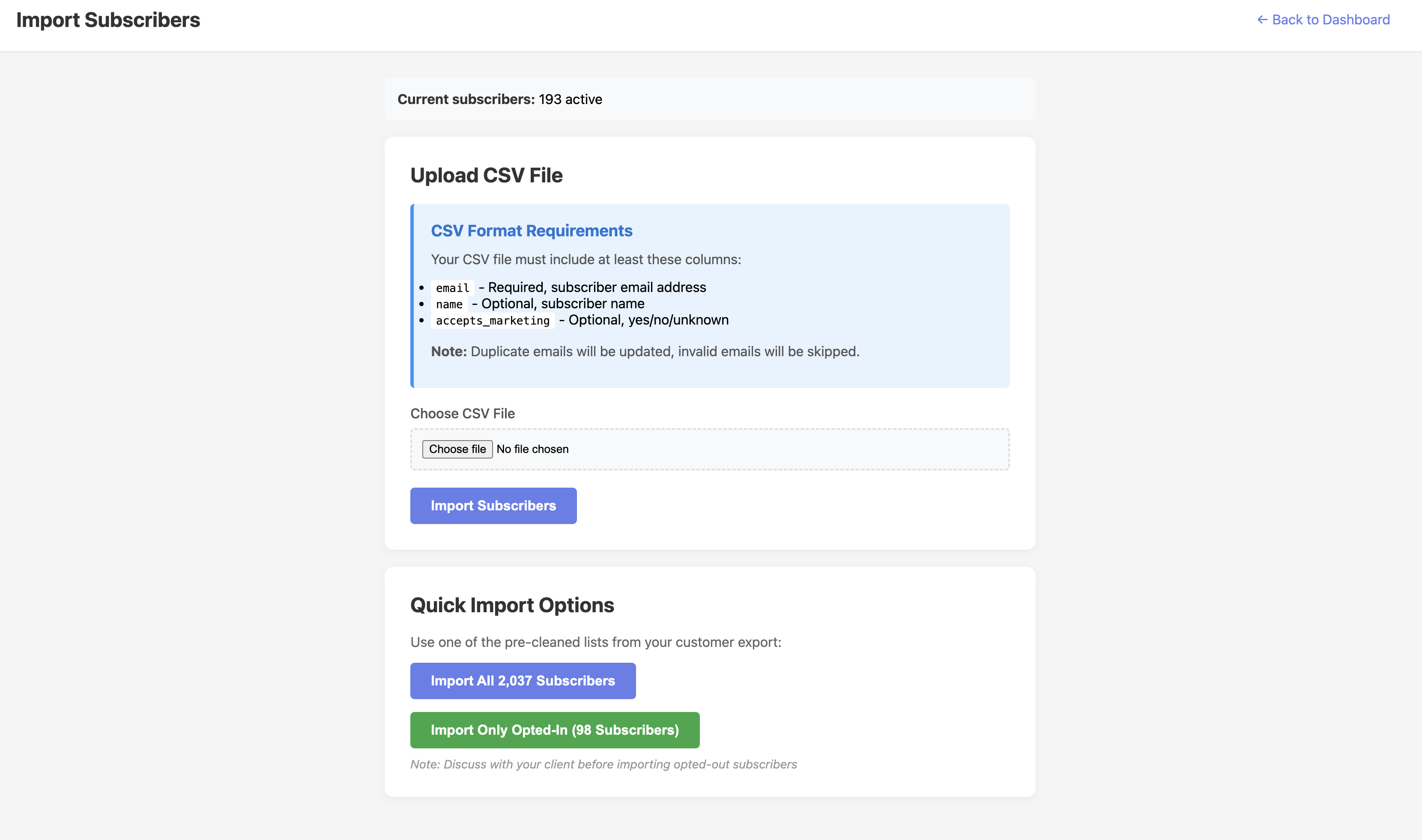Image resolution: width=1422 pixels, height=840 pixels.
Task: Click the Choose CSV File label
Action: (462, 414)
